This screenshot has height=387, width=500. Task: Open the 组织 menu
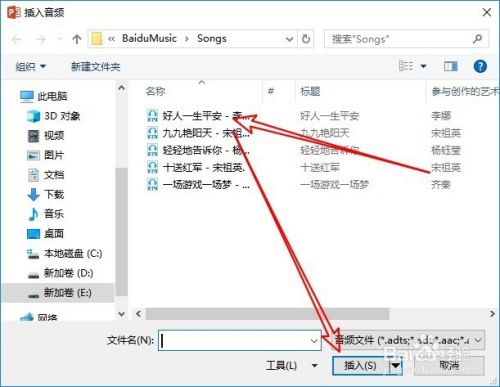coord(30,66)
